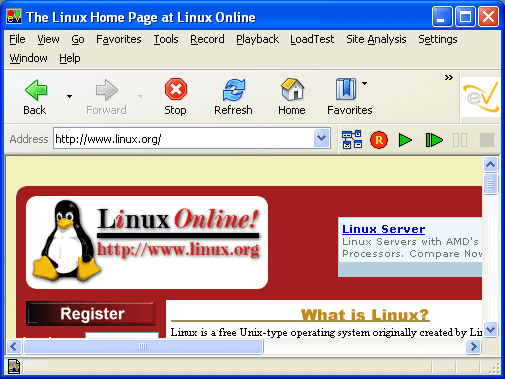505x379 pixels.
Task: Click the eValid title bar application icon
Action: click(x=14, y=17)
